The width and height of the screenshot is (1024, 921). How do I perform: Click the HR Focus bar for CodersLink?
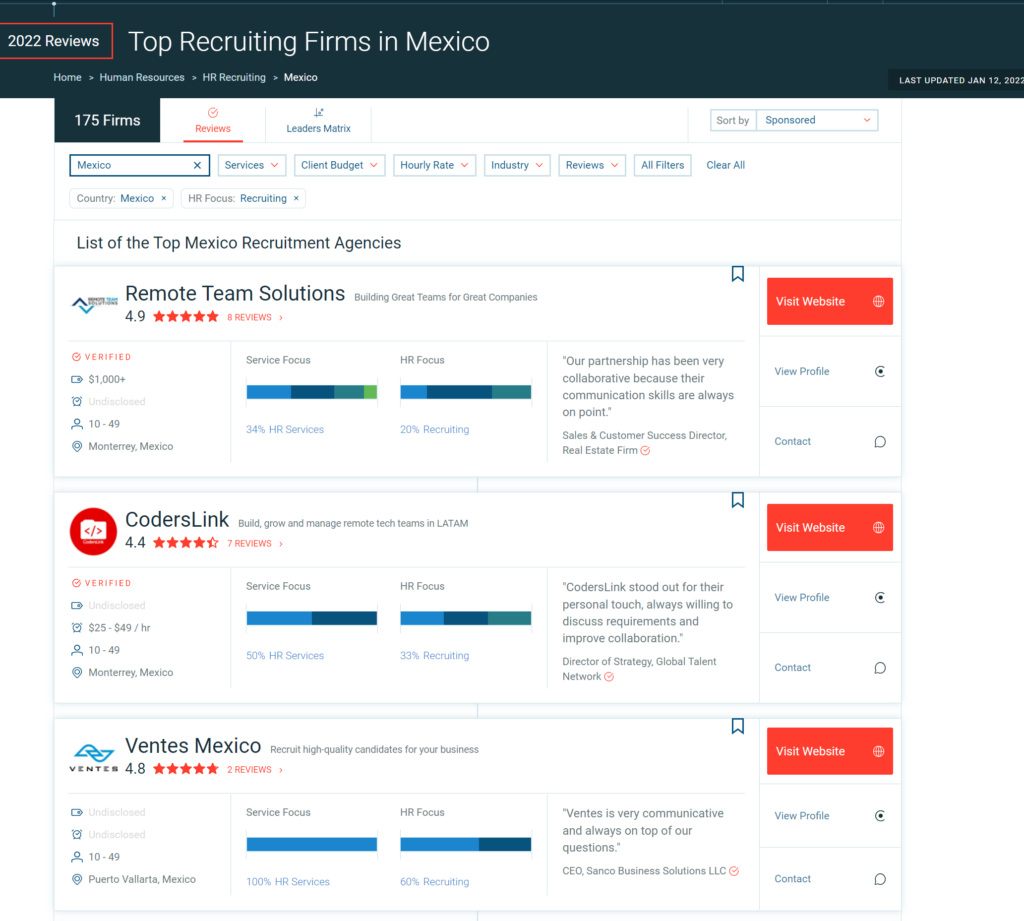[x=466, y=618]
